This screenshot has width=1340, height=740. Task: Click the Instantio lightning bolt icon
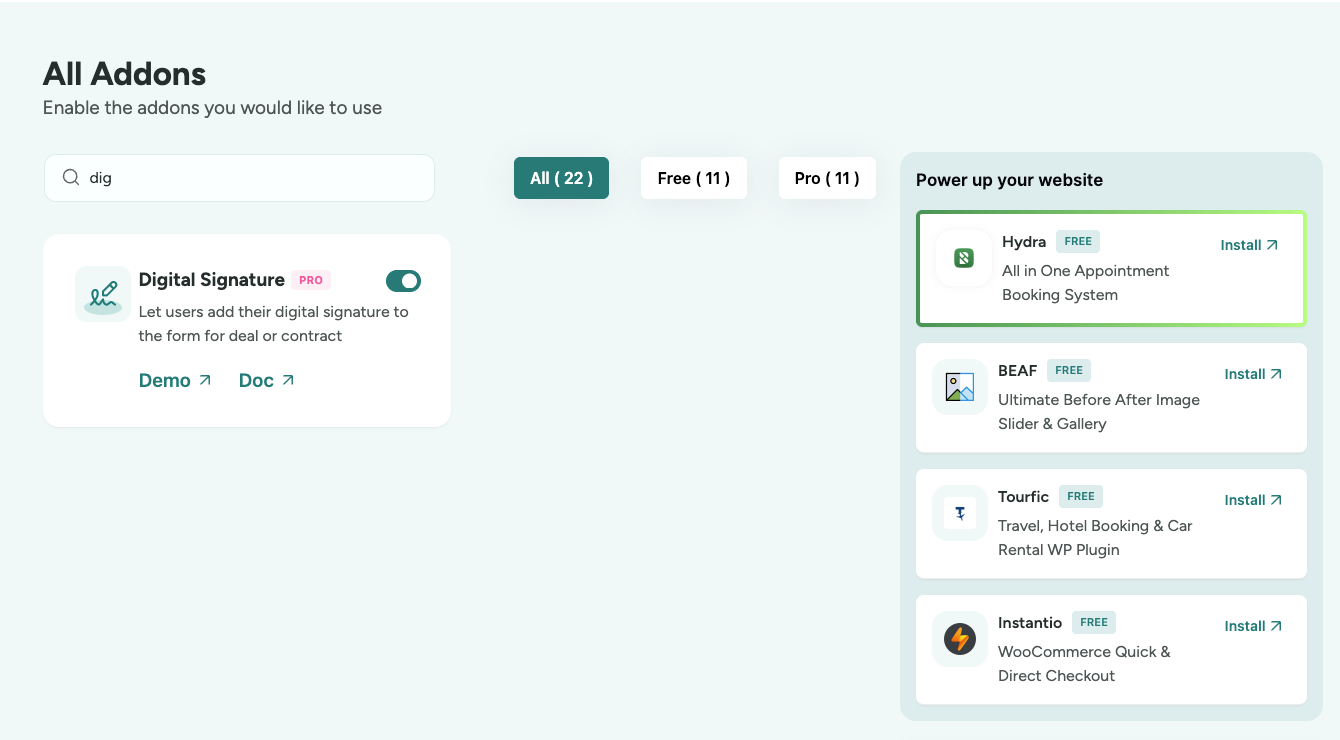(959, 639)
